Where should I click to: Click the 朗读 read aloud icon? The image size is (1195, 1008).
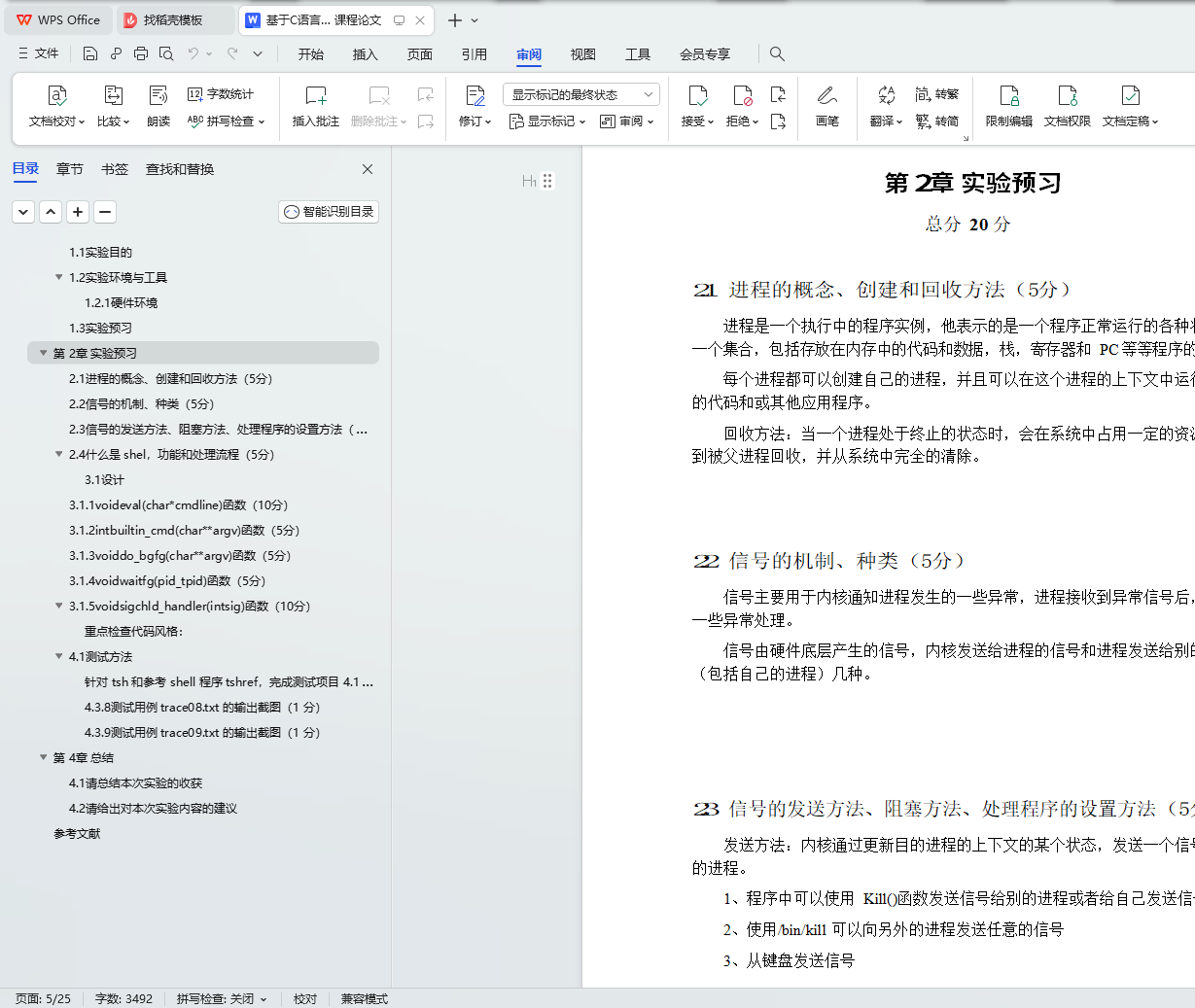[158, 95]
